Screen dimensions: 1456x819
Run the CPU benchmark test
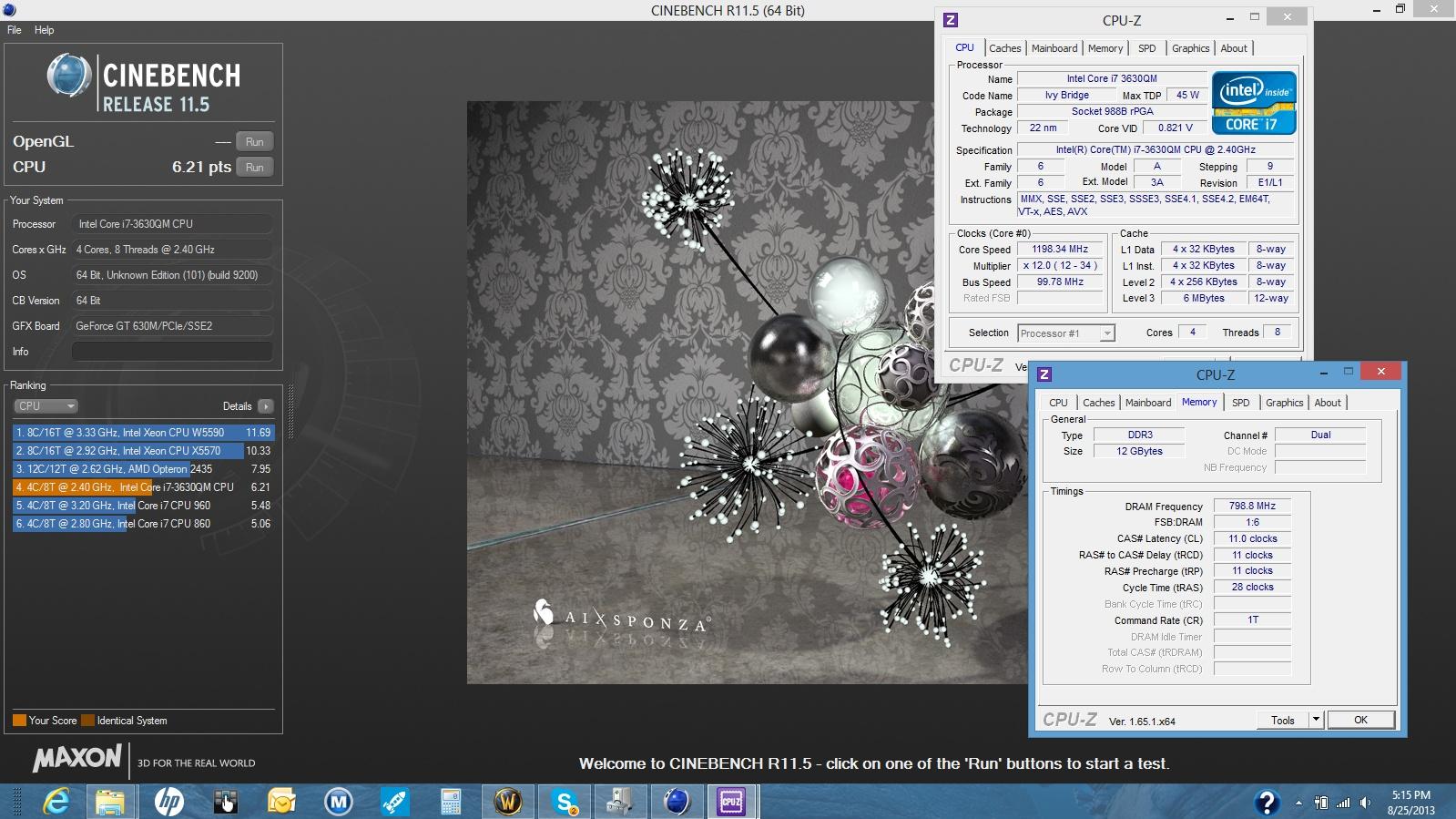(x=255, y=168)
